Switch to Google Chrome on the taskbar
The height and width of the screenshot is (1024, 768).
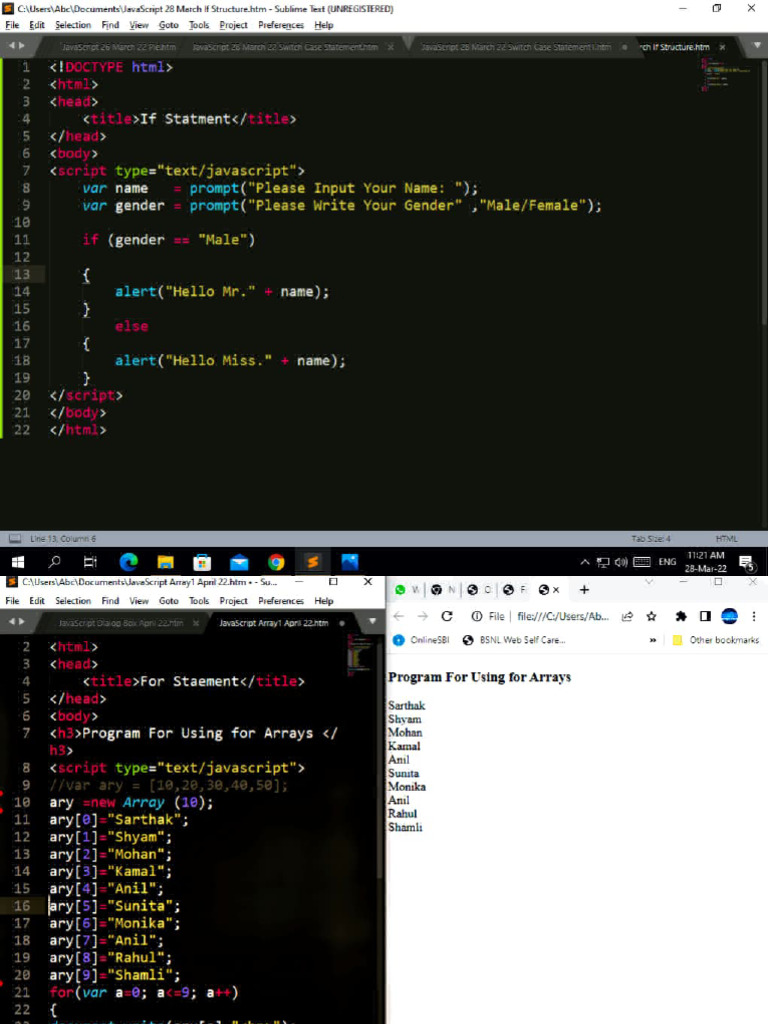pyautogui.click(x=276, y=562)
